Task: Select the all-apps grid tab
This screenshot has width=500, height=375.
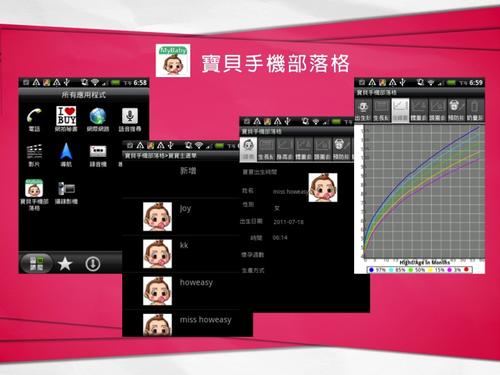Action: 36,264
